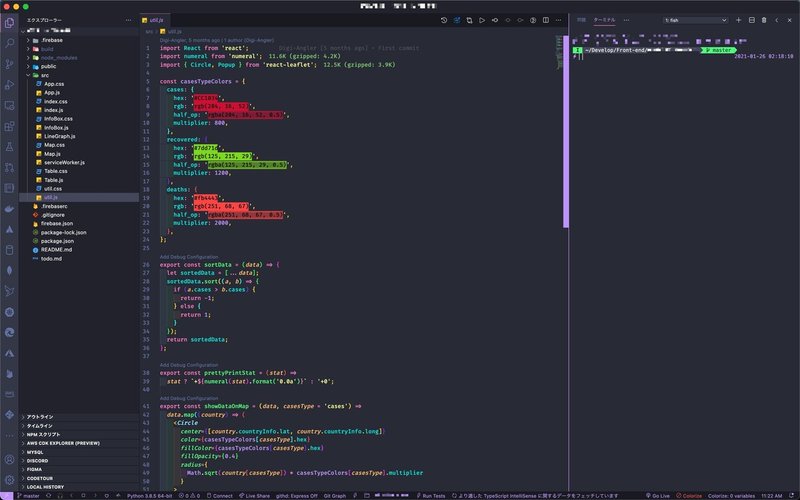This screenshot has height=500, width=800.
Task: Switch to the ターミナル panel tab
Action: pos(604,20)
